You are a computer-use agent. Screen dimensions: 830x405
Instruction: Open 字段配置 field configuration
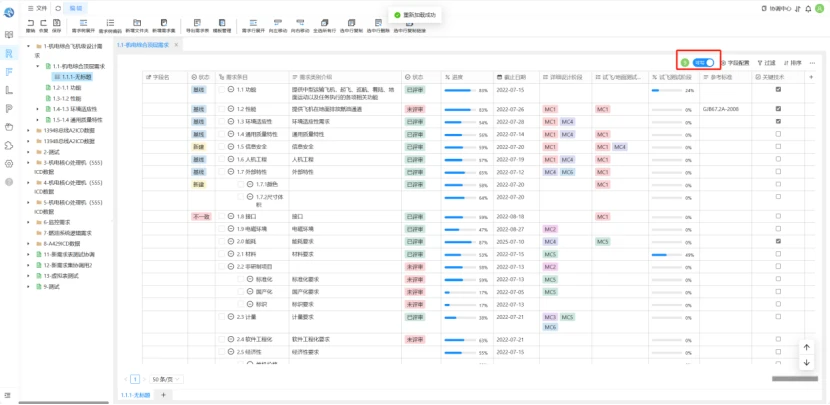pyautogui.click(x=735, y=62)
